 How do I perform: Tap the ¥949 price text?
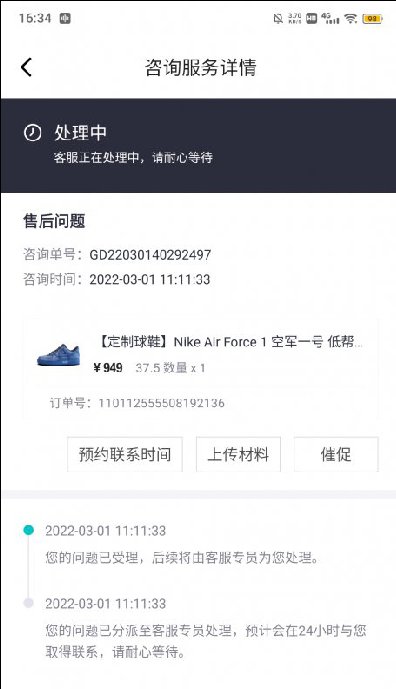coord(108,368)
